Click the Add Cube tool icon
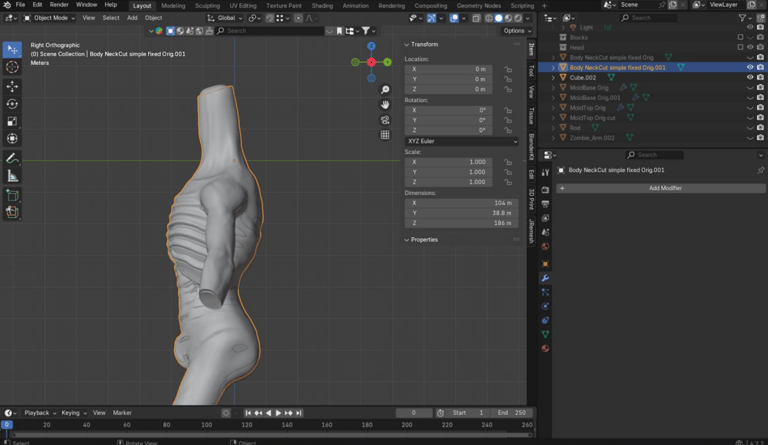 [x=12, y=195]
